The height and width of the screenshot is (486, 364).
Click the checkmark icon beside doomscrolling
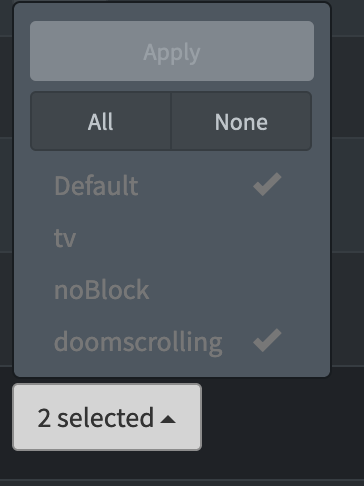tap(267, 340)
